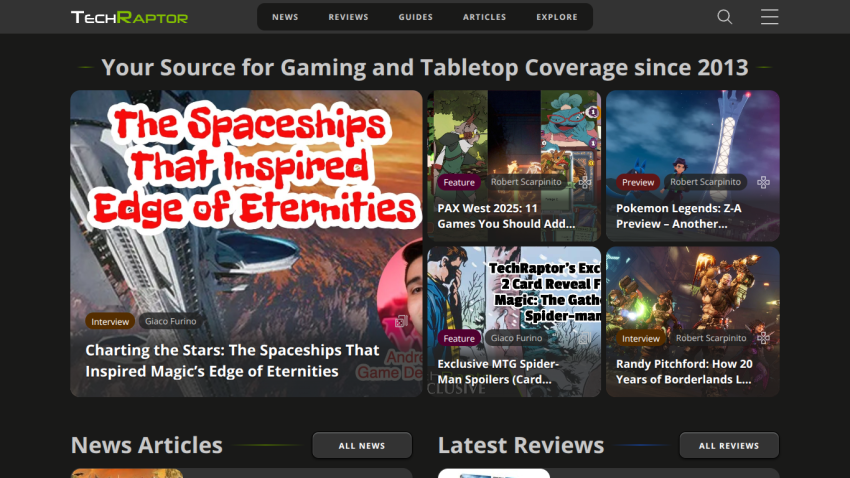The height and width of the screenshot is (478, 850).
Task: Click Interview tag on Spaceships article
Action: pos(110,321)
